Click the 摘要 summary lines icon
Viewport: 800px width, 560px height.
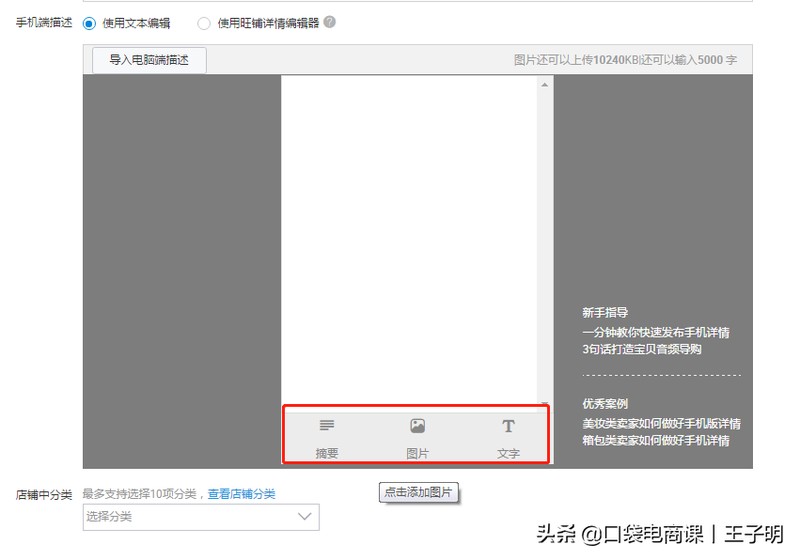(x=327, y=425)
